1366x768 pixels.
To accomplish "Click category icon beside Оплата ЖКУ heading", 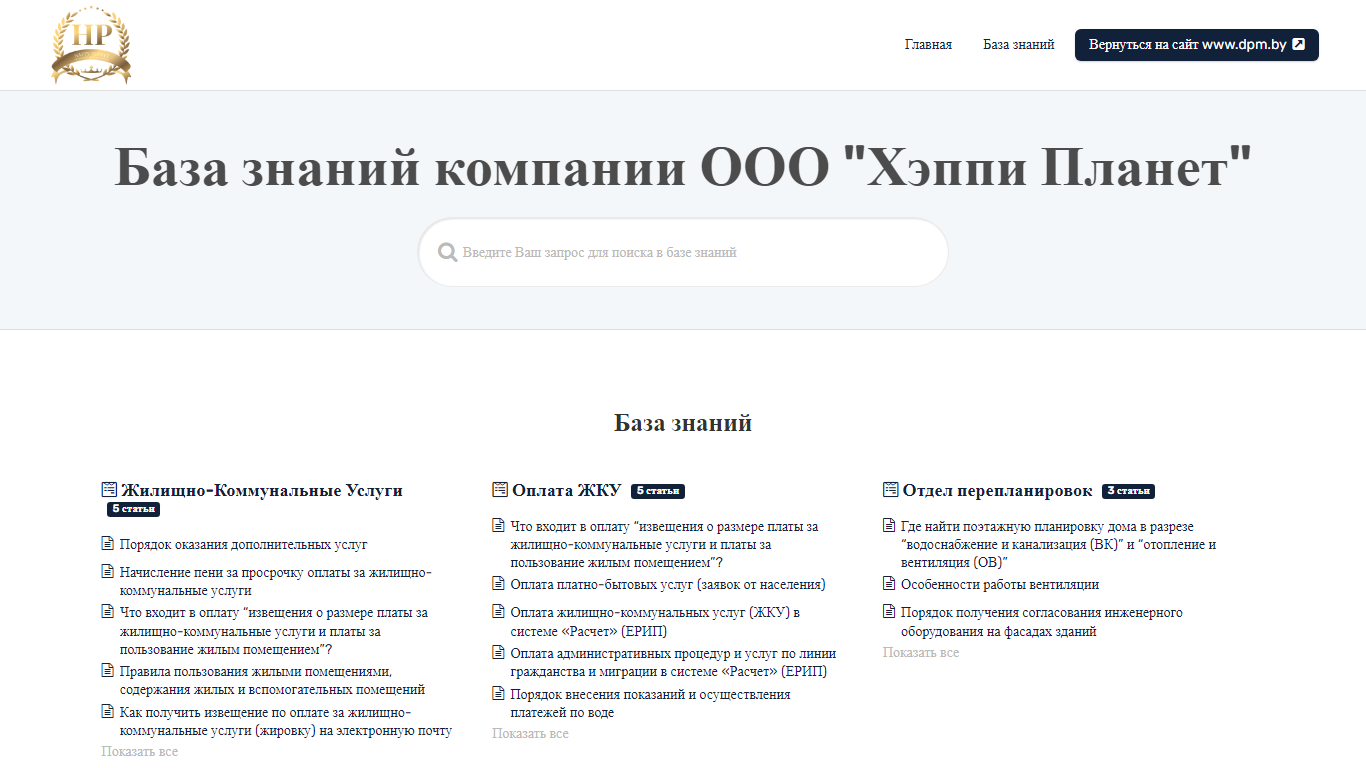I will [500, 490].
